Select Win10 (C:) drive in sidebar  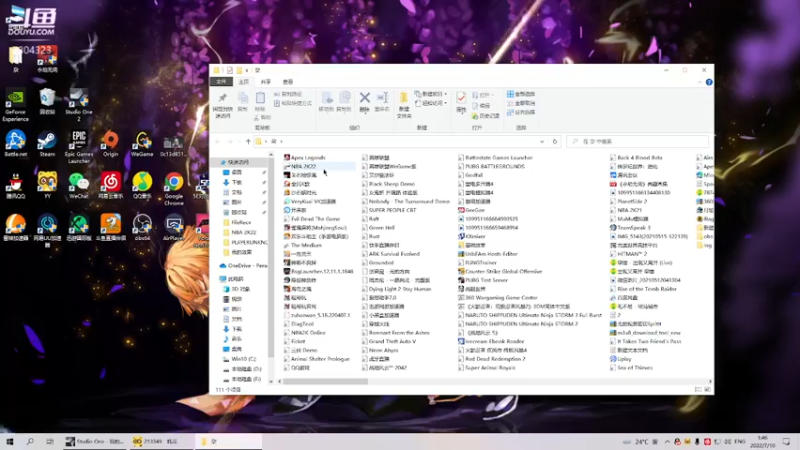[x=240, y=359]
